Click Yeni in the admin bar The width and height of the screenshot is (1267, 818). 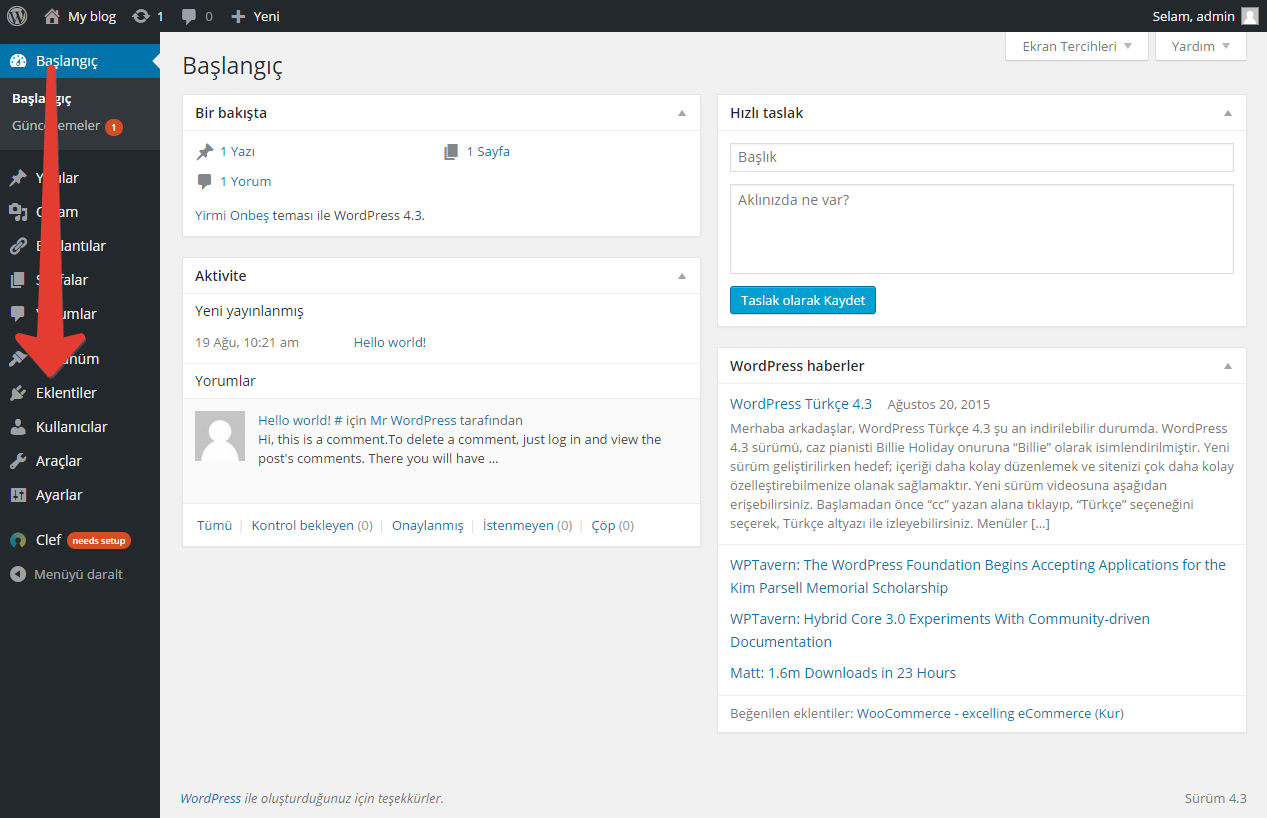point(255,16)
